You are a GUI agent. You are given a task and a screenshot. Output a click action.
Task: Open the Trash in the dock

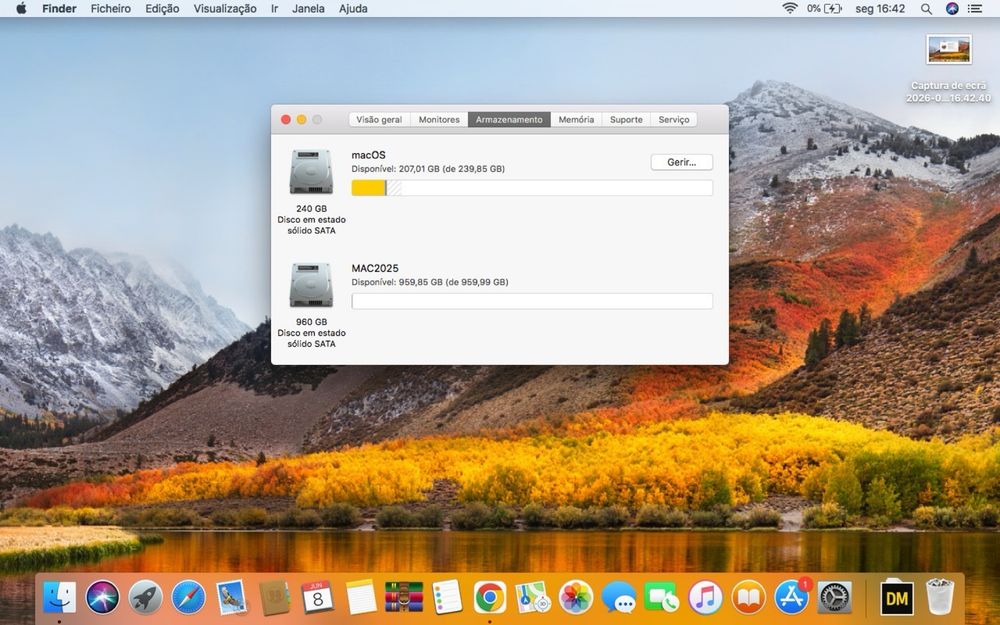coord(939,597)
